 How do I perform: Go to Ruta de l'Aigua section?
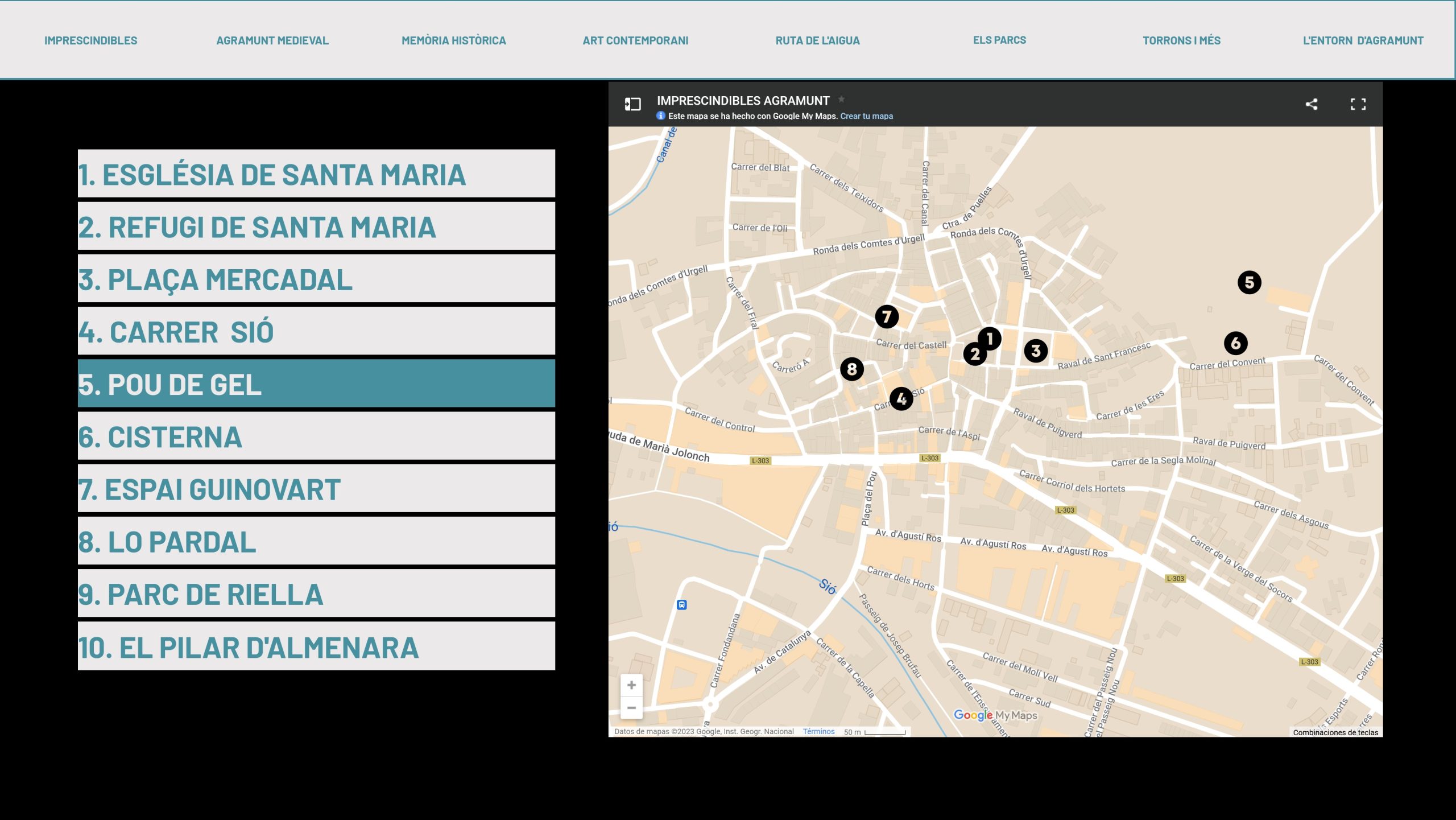[817, 40]
